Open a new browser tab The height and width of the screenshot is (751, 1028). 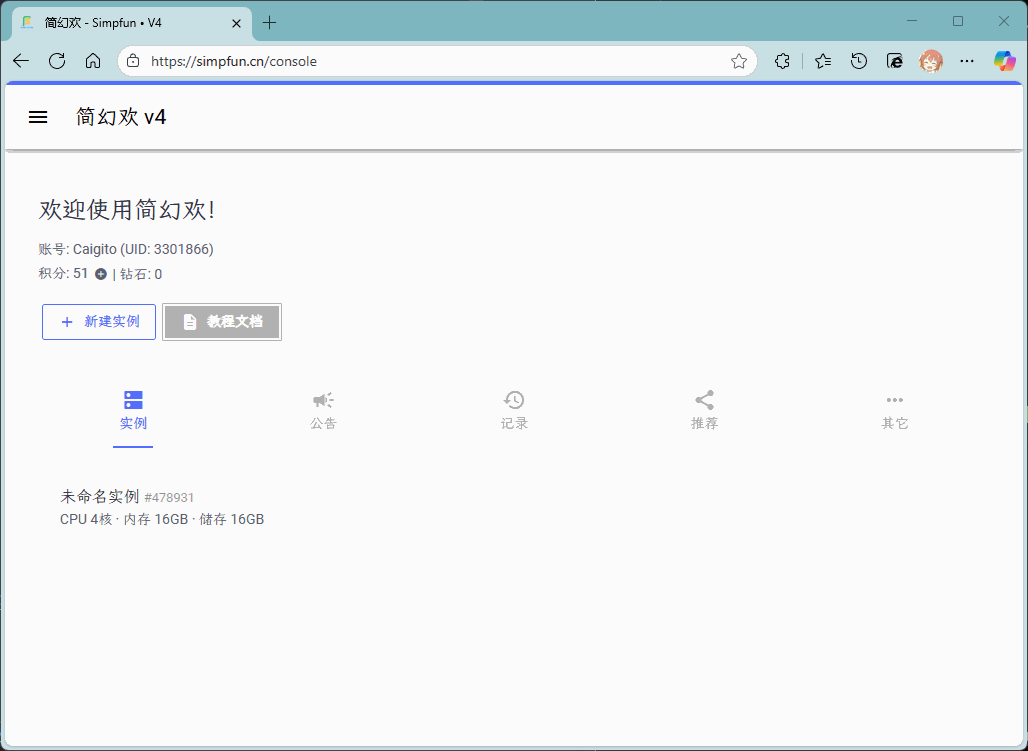coord(269,23)
